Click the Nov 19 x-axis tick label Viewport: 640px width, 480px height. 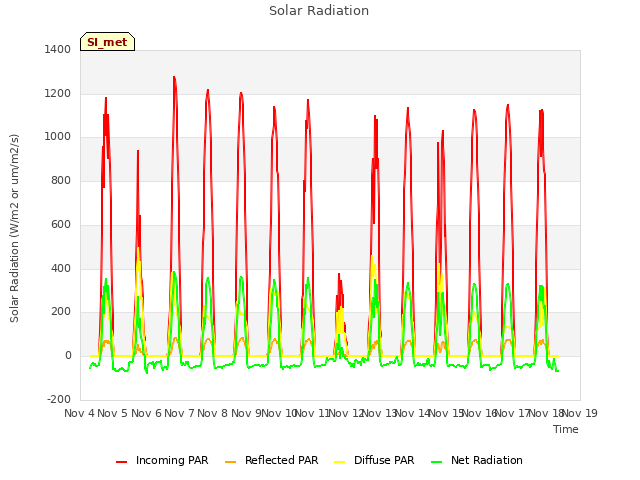click(x=580, y=413)
